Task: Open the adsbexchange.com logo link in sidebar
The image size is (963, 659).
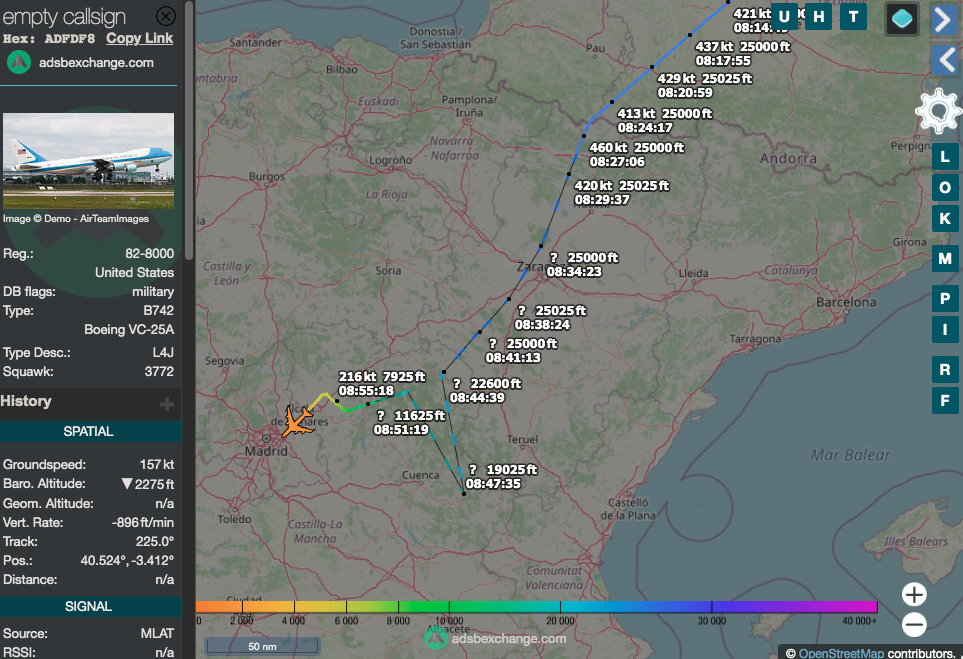Action: (80, 63)
